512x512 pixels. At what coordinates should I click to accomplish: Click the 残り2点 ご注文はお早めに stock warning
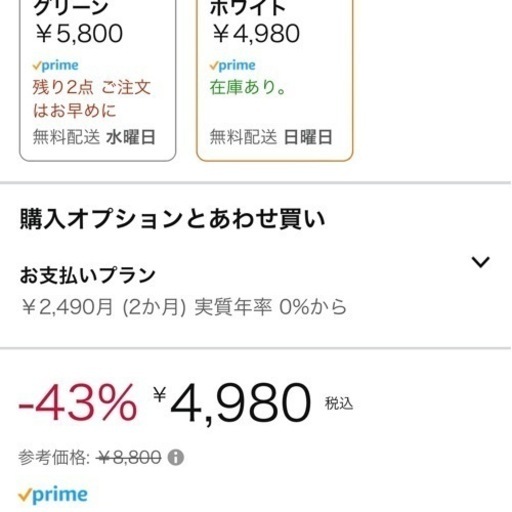(92, 99)
